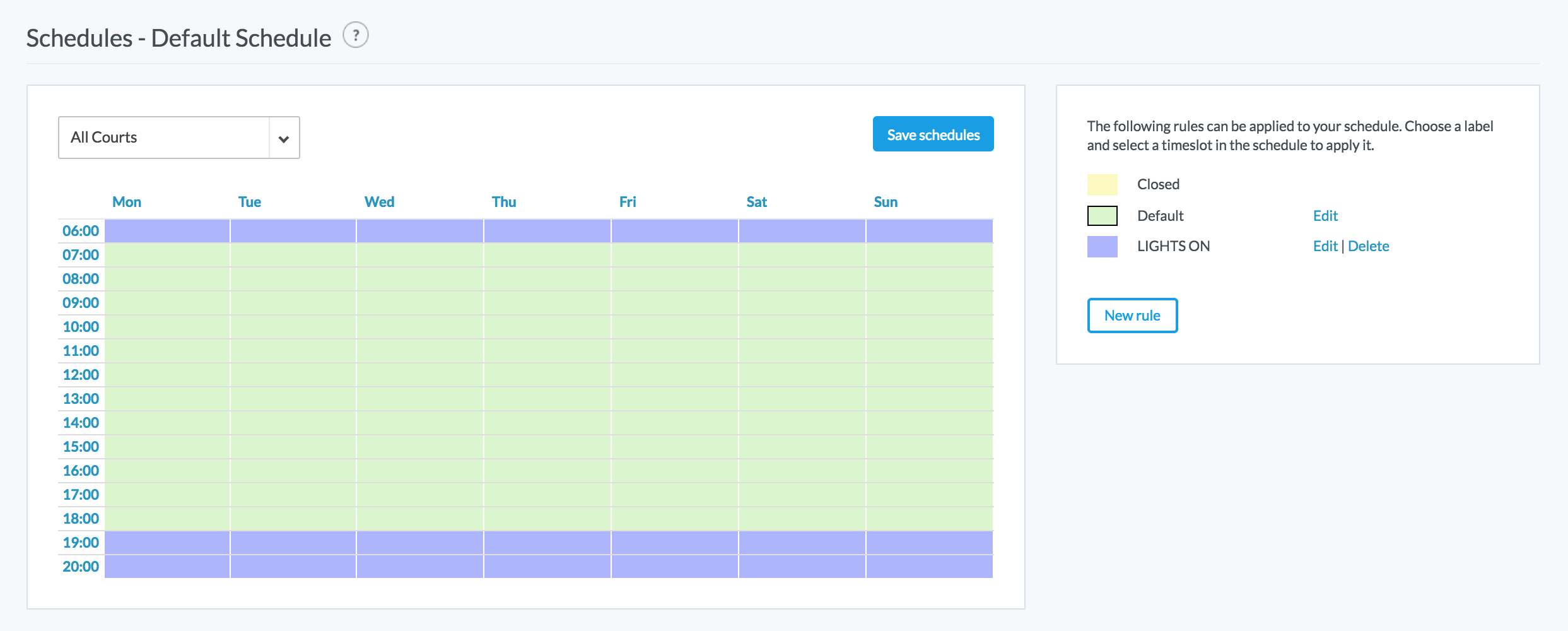Select Thursday 07:00 timeslot
This screenshot has width=1568, height=631.
547,255
